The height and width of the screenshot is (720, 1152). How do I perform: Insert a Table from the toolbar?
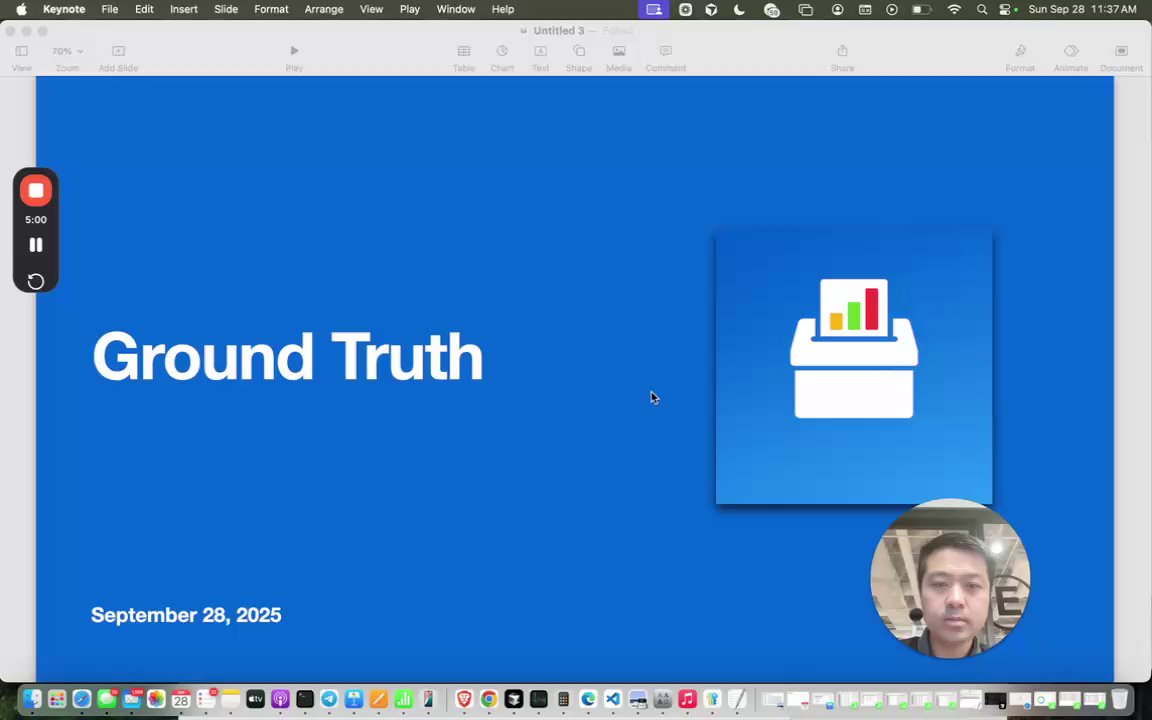click(x=464, y=57)
